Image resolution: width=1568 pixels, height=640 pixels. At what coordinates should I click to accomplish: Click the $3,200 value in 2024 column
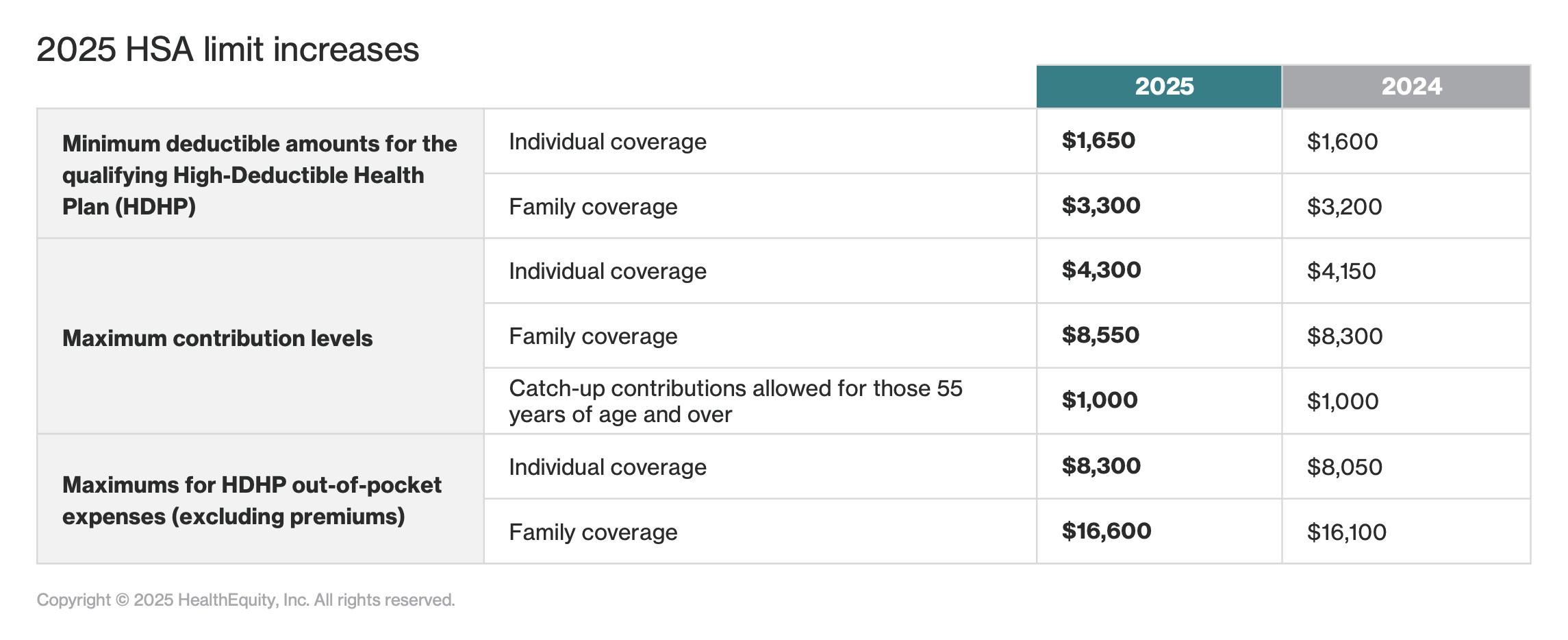tap(1344, 207)
